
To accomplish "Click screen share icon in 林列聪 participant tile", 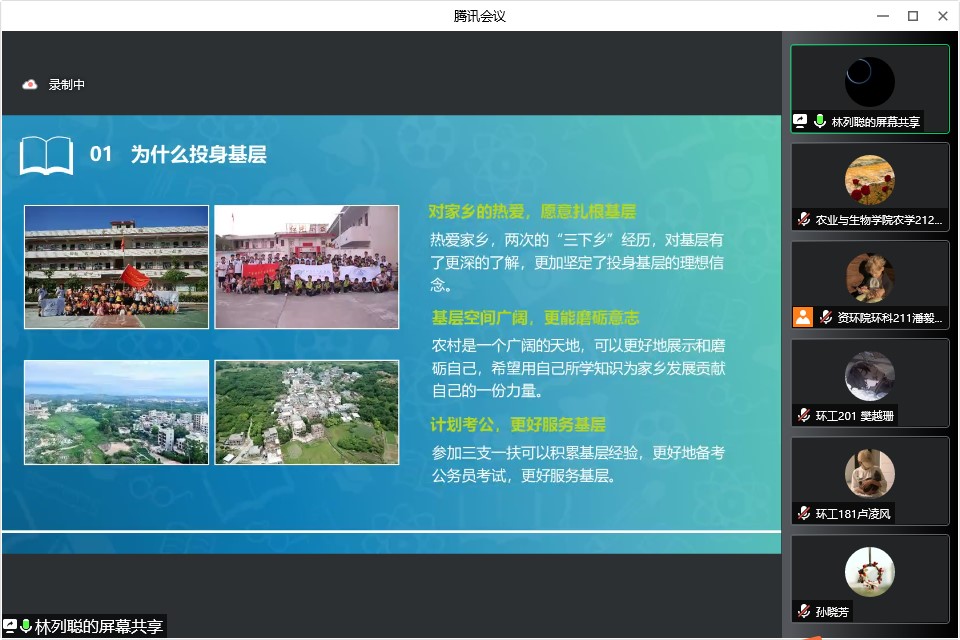I will pos(800,121).
